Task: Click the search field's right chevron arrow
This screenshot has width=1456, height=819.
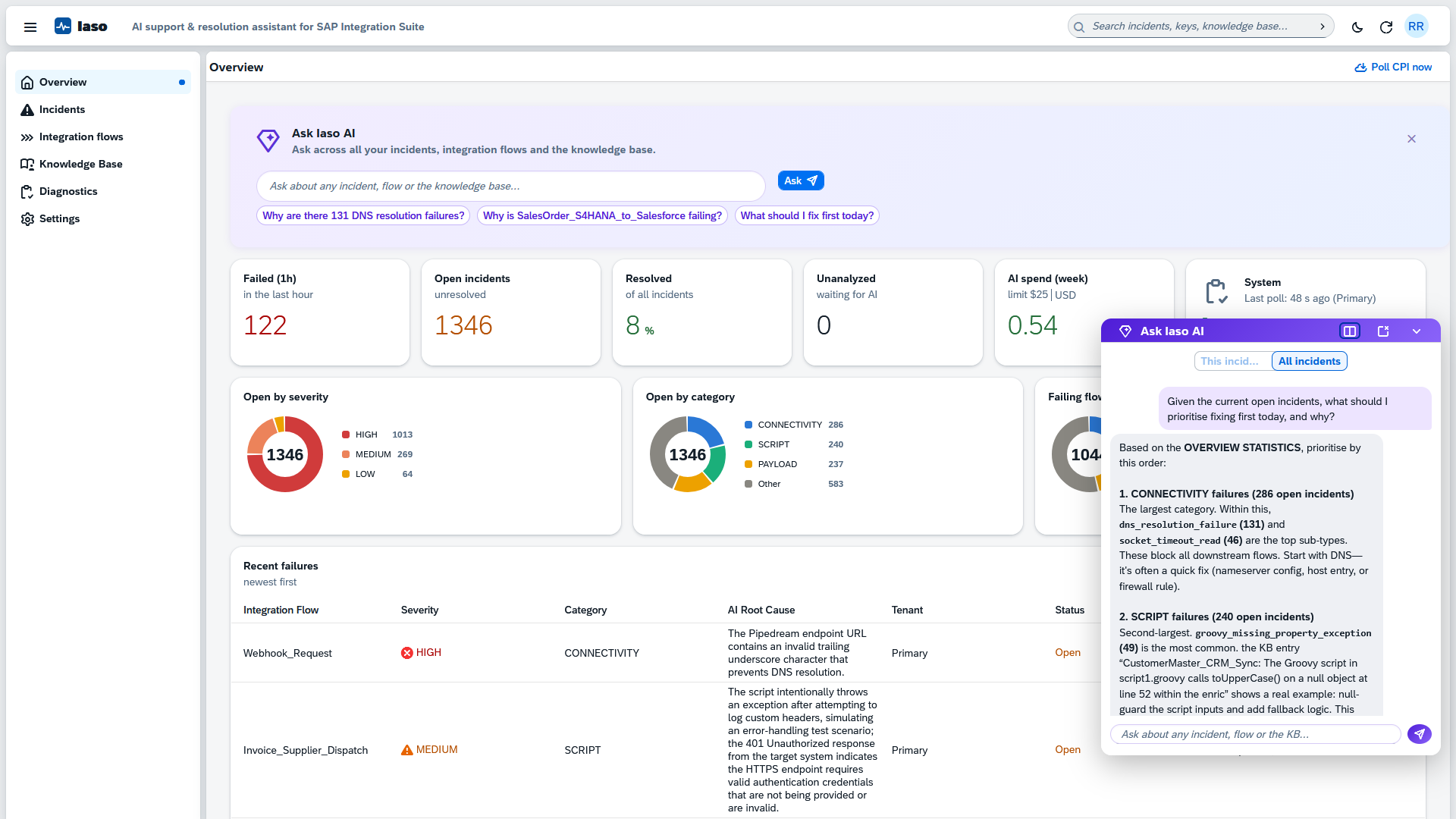Action: pyautogui.click(x=1323, y=27)
